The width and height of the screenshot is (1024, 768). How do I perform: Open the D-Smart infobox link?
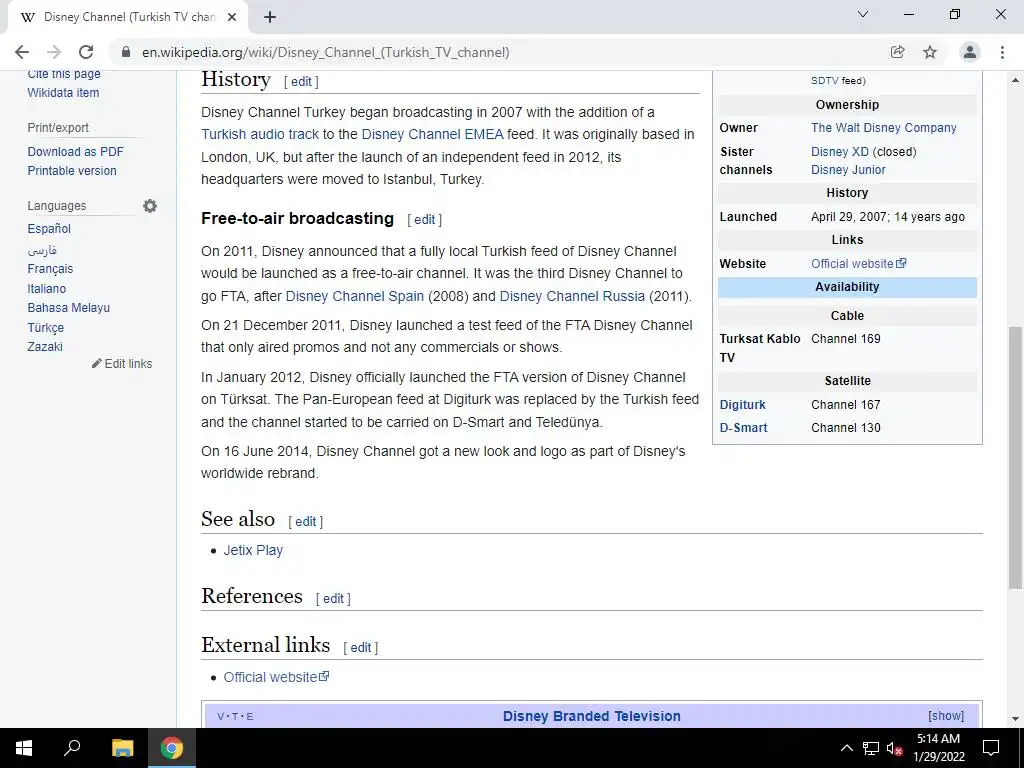coord(743,428)
